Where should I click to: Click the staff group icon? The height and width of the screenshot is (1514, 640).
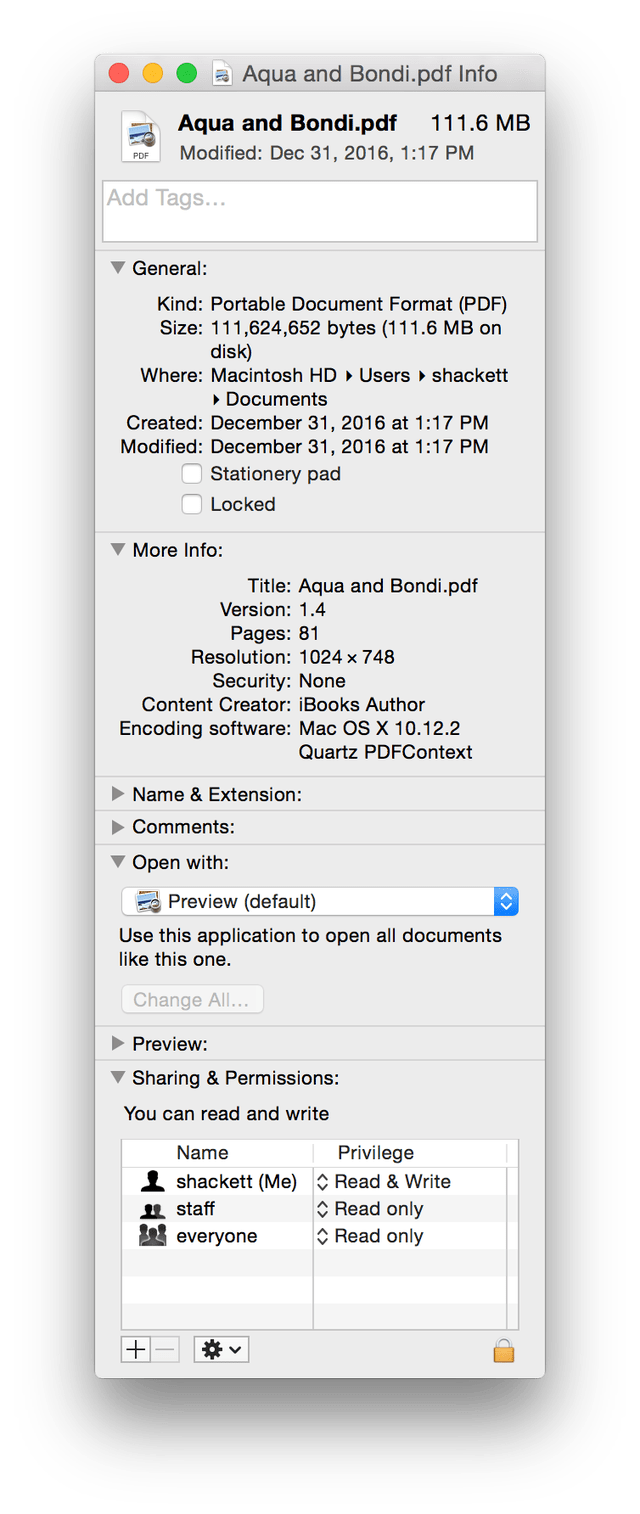152,1209
